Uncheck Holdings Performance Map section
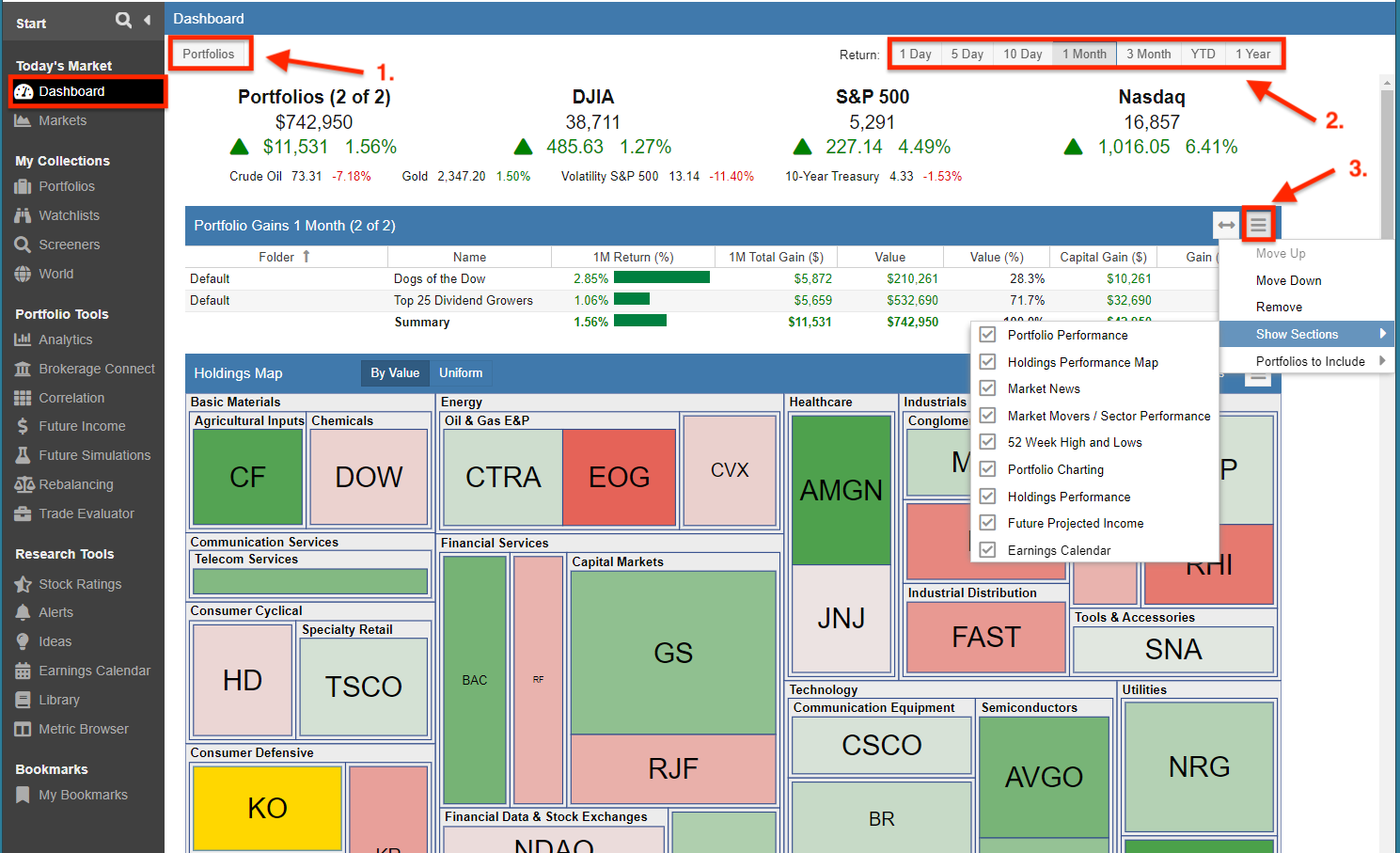The width and height of the screenshot is (1400, 853). pos(987,362)
